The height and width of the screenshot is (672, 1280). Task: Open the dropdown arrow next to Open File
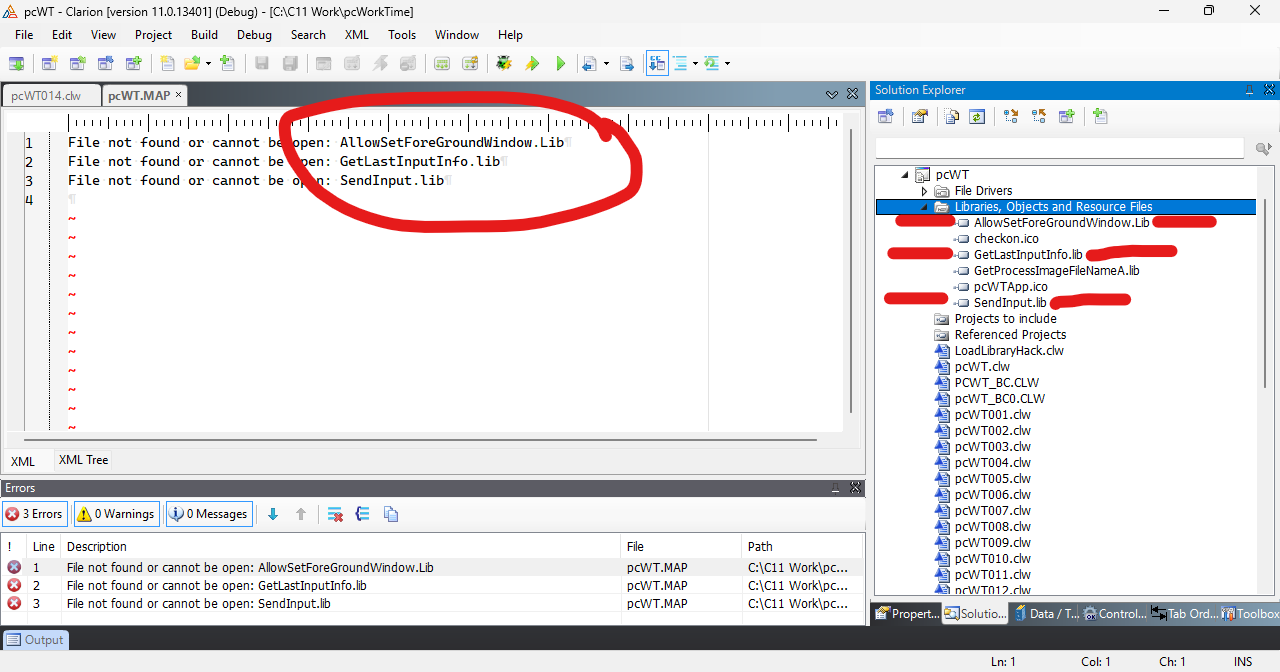pyautogui.click(x=208, y=63)
